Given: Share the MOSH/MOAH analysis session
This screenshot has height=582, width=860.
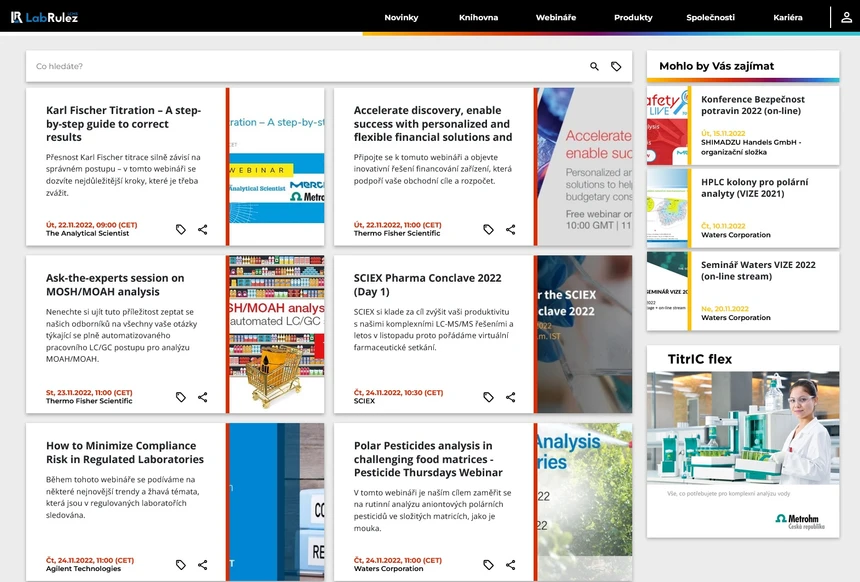Looking at the screenshot, I should (202, 397).
